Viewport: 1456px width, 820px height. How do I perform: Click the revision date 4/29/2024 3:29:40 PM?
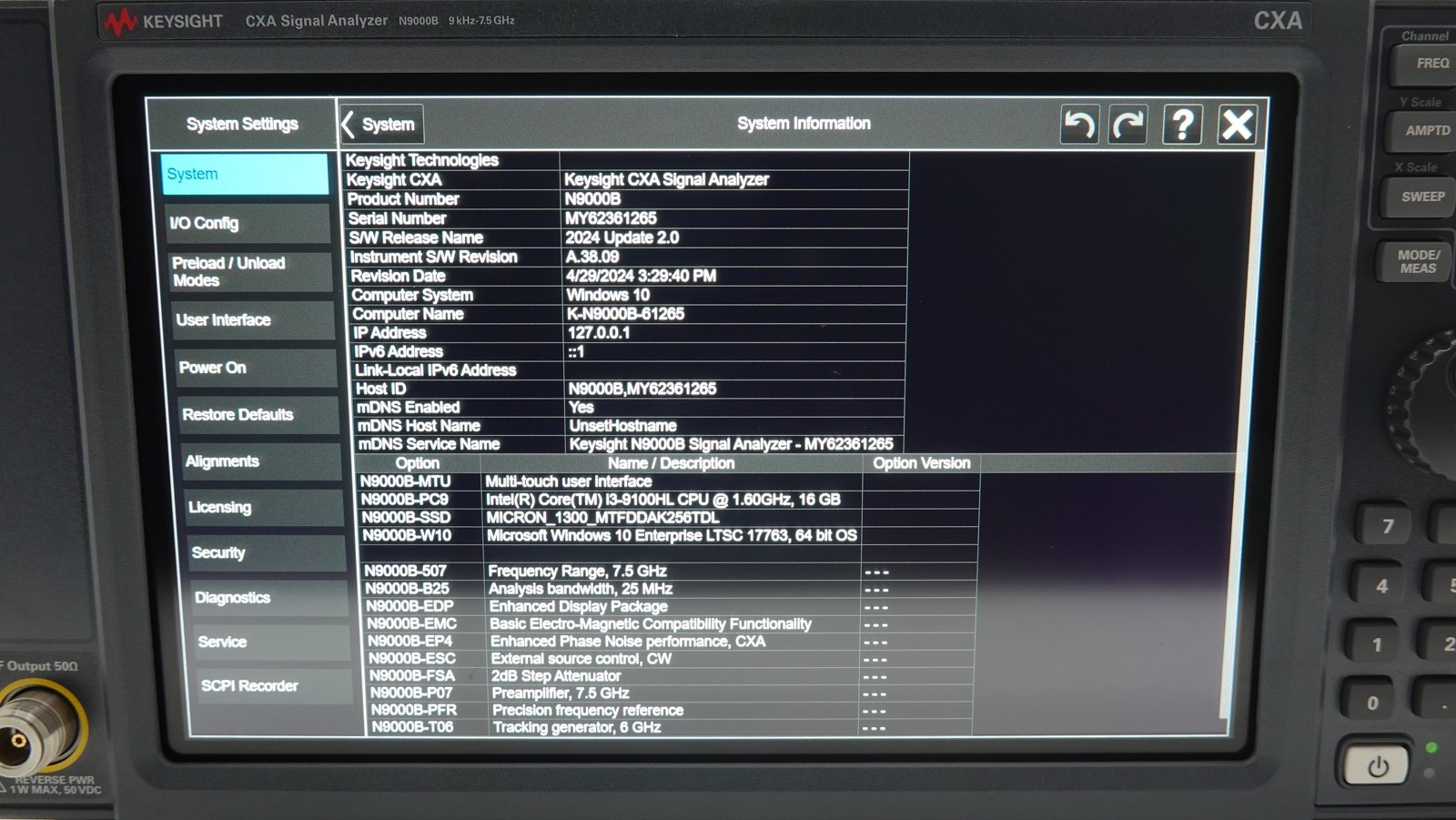(x=641, y=276)
